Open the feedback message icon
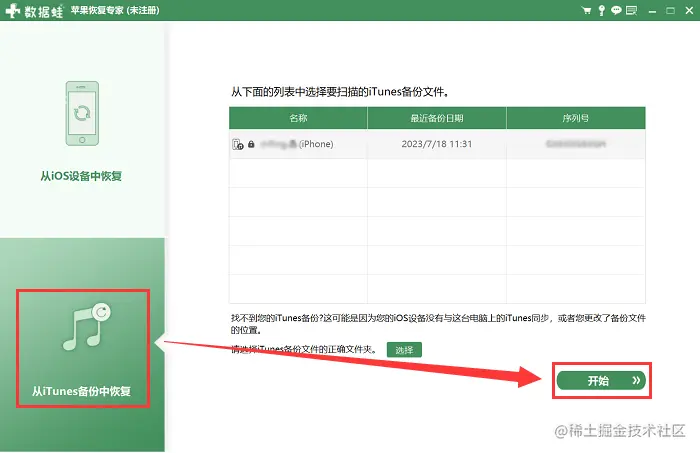The image size is (700, 453). pyautogui.click(x=631, y=10)
